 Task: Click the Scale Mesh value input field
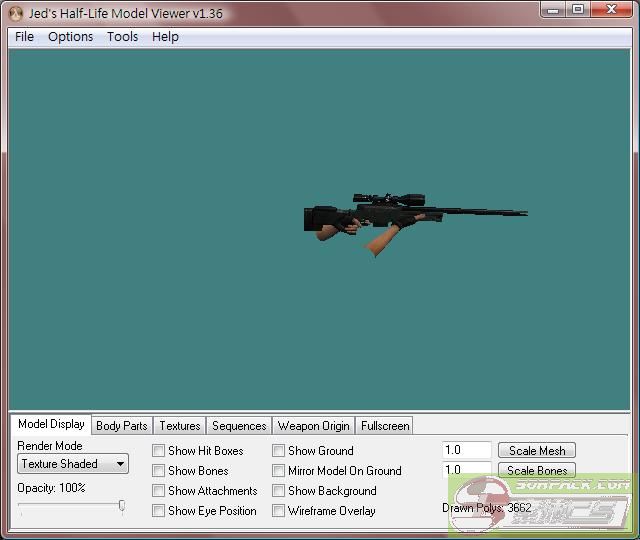(x=466, y=451)
